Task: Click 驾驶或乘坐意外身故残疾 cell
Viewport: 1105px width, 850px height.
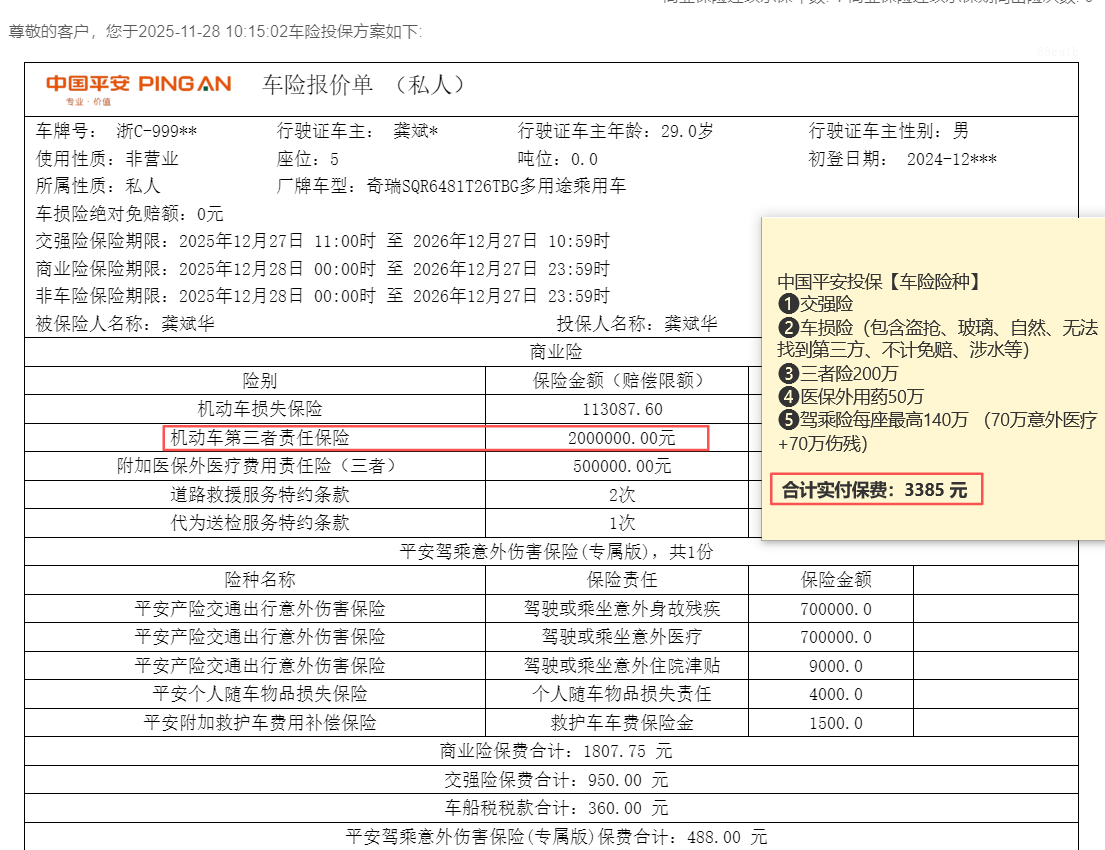Action: click(622, 608)
